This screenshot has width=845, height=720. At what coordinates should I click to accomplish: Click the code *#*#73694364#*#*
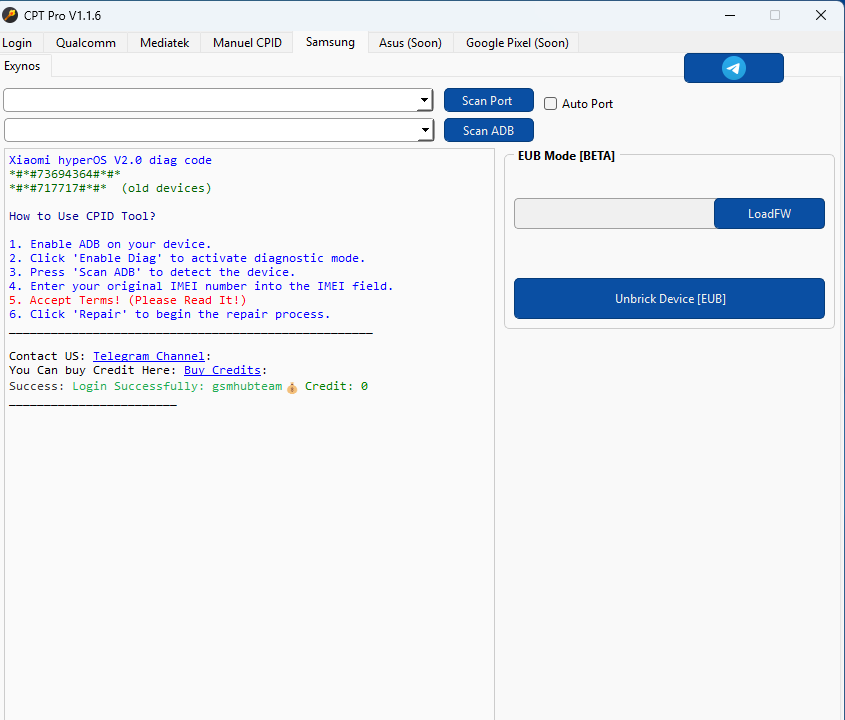(x=65, y=174)
